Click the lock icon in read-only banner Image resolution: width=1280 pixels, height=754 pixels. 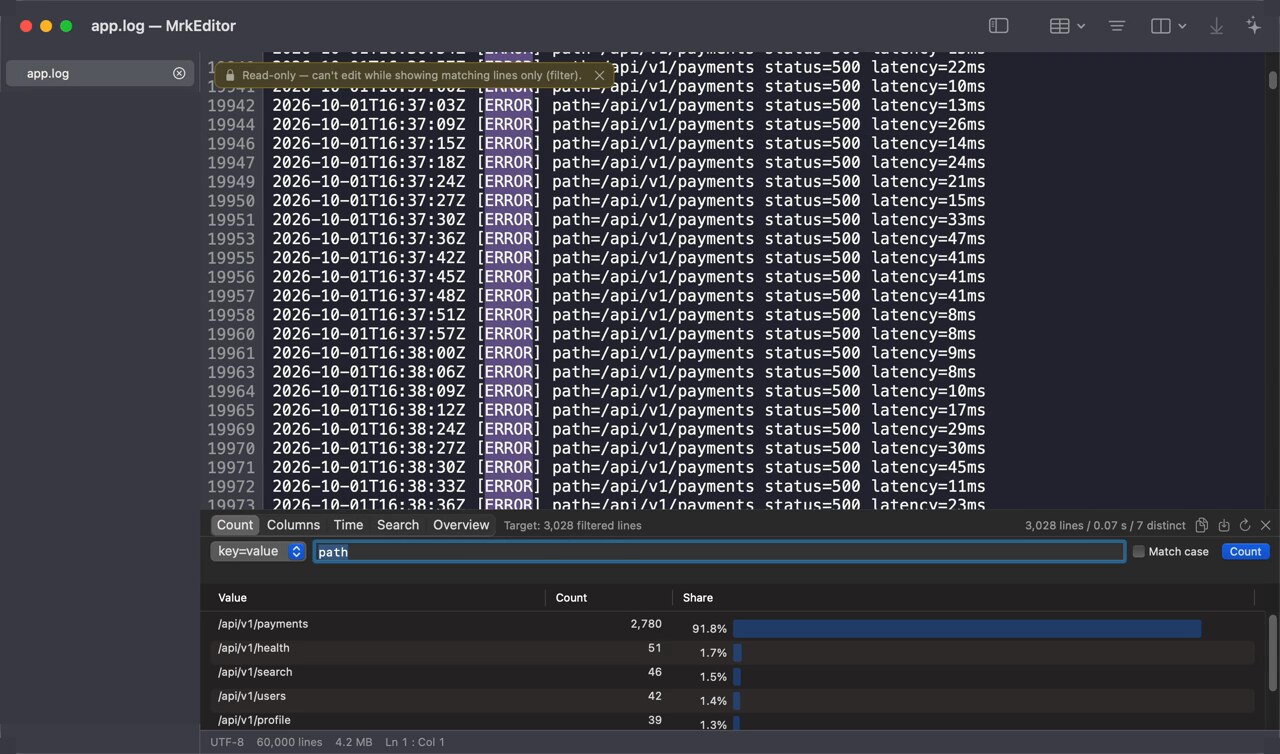pos(230,75)
